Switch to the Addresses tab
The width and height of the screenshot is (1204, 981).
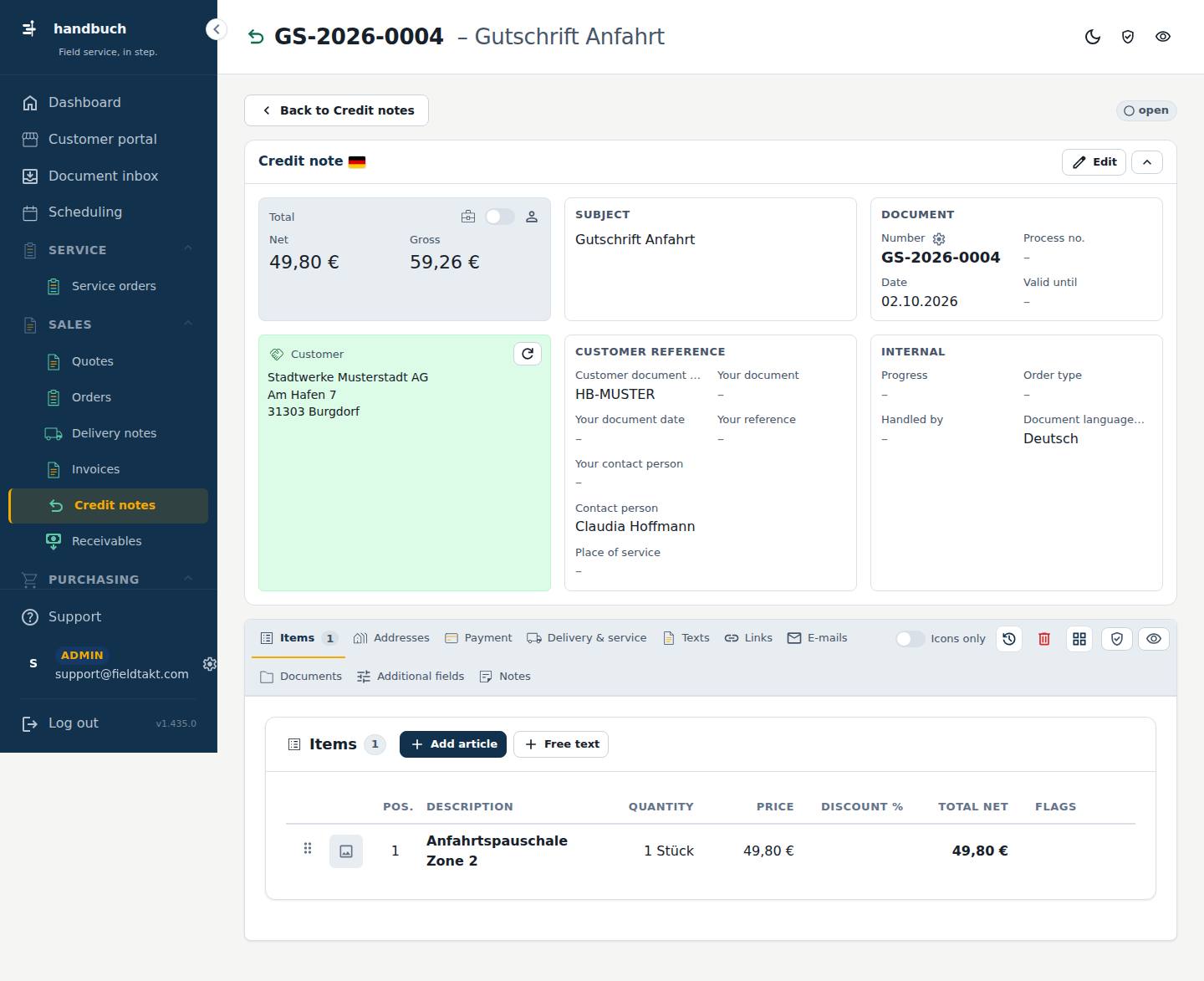click(x=391, y=638)
